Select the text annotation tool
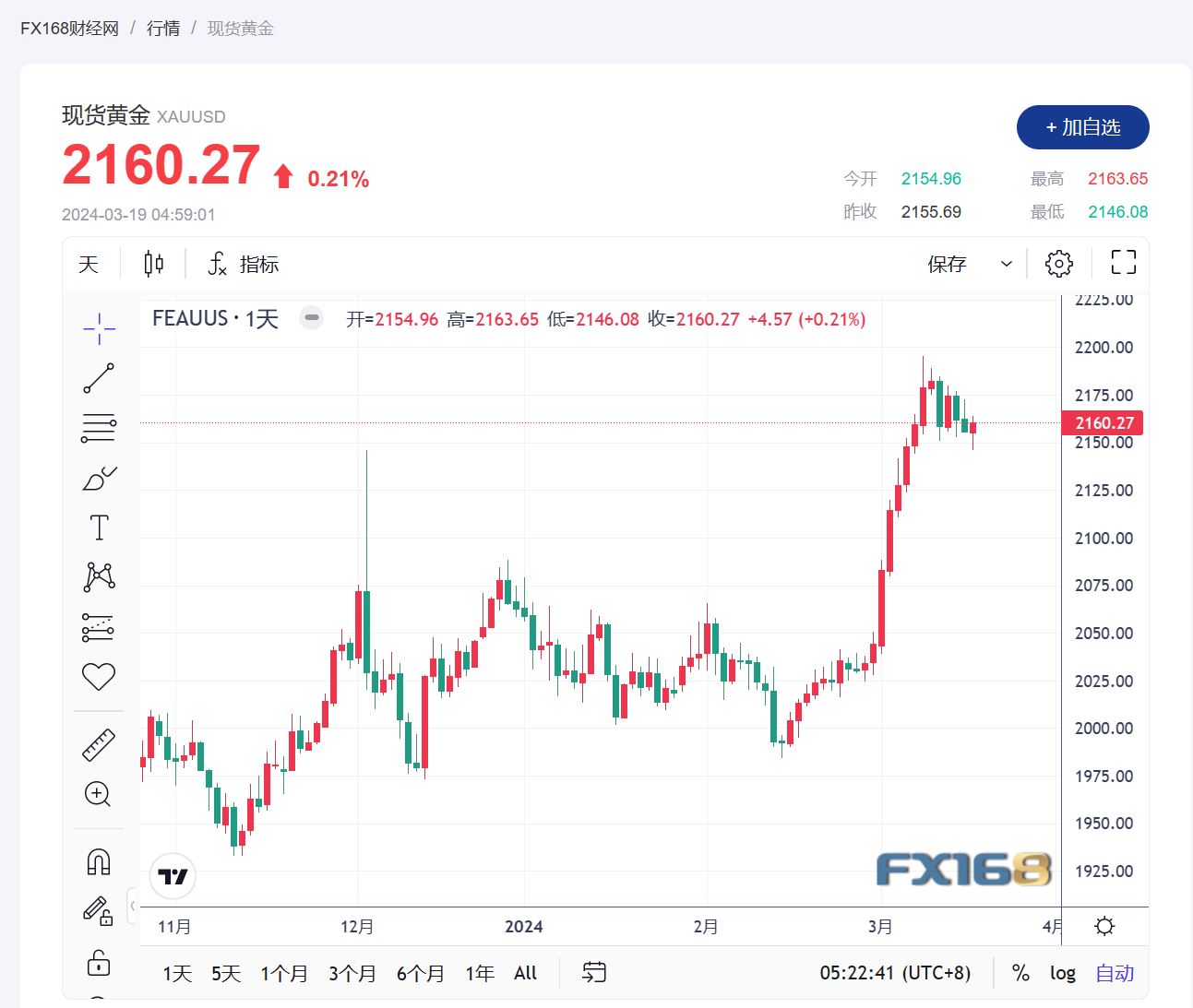Image resolution: width=1193 pixels, height=1008 pixels. 99,528
